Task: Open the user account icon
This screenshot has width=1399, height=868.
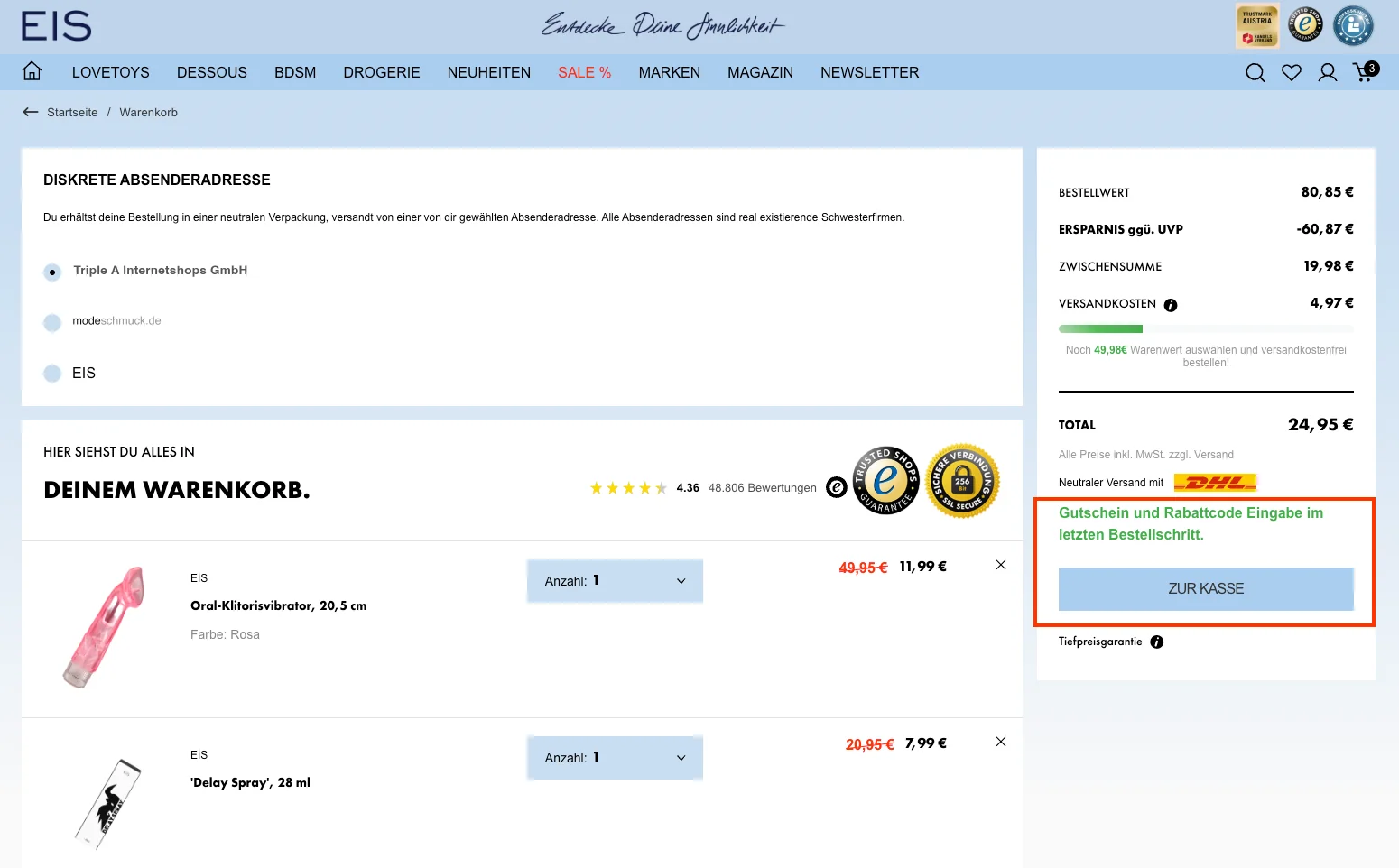Action: [1328, 72]
